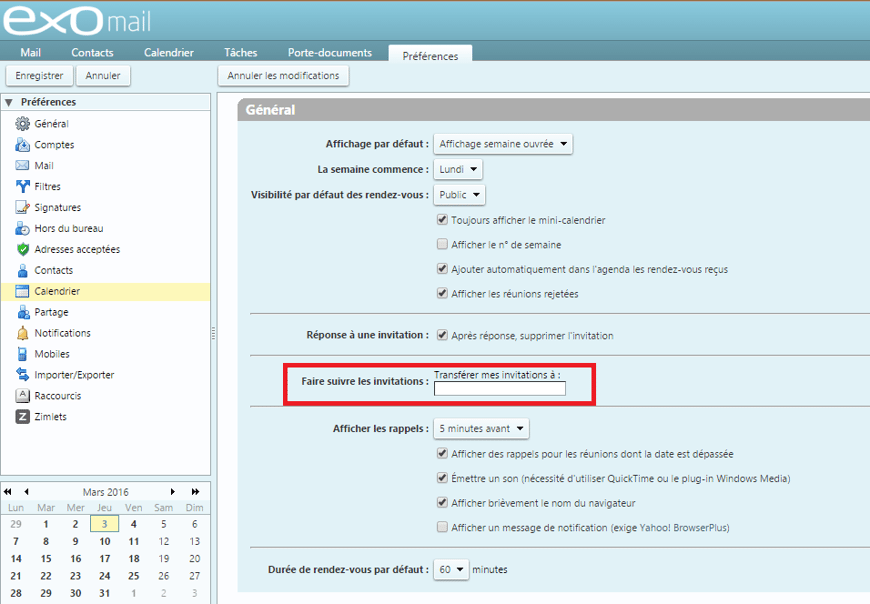The height and width of the screenshot is (604, 870).
Task: Open the Mail tab
Action: [x=31, y=53]
